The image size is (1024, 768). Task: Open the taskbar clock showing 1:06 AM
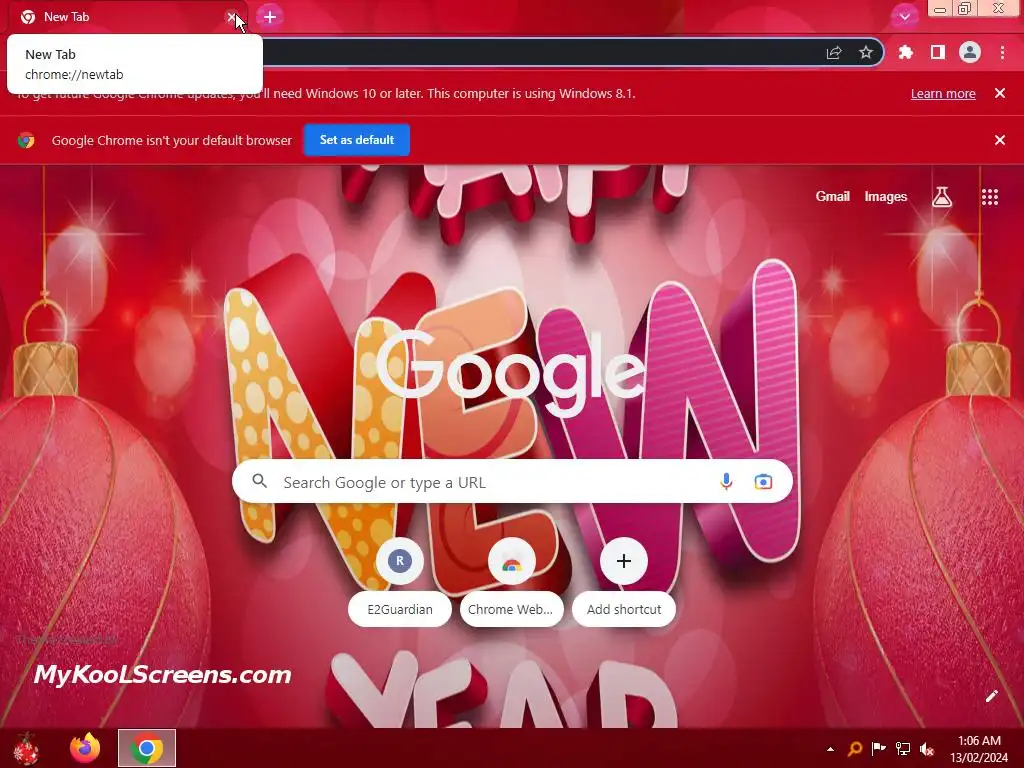[x=978, y=748]
